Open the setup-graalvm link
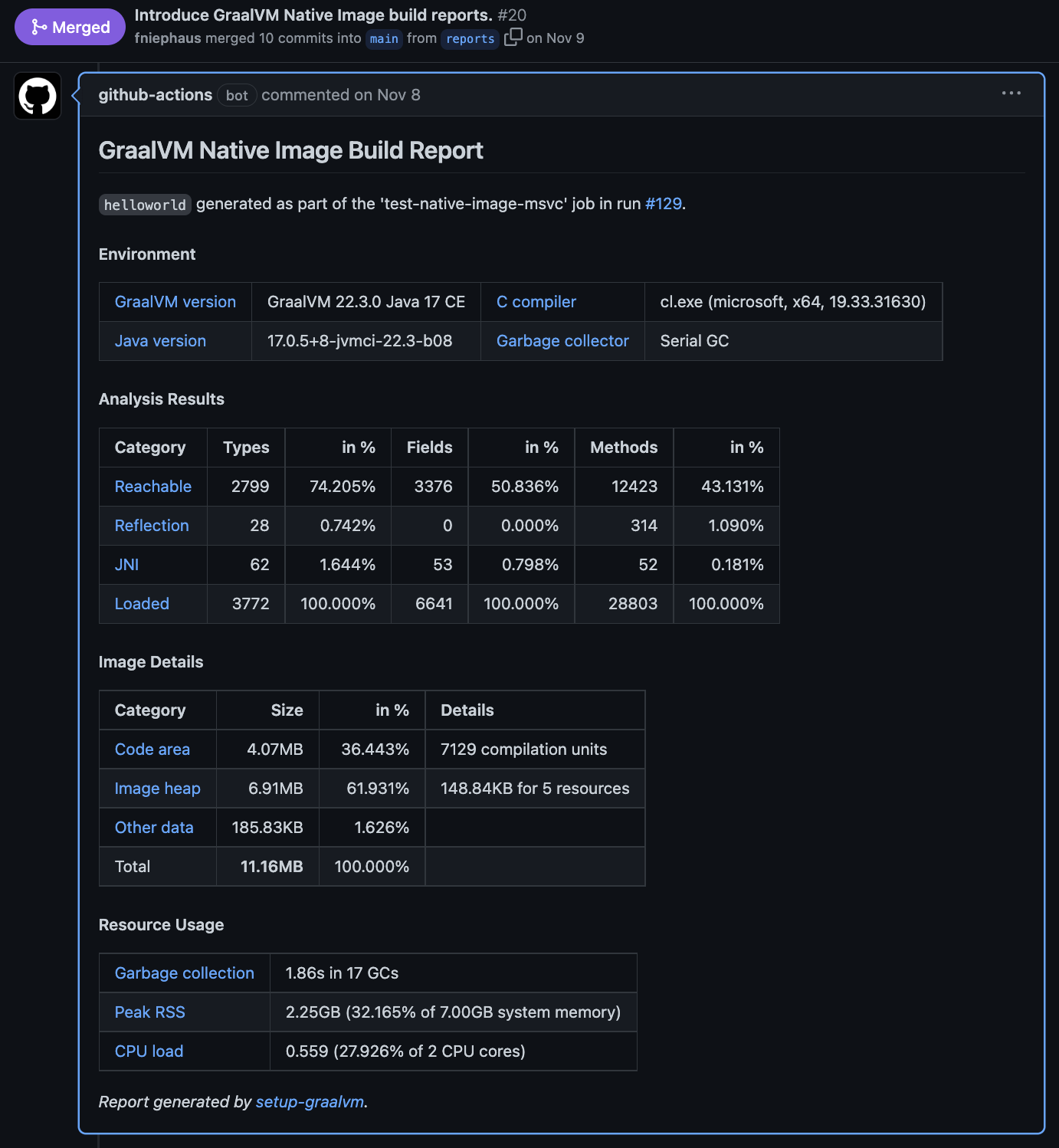 310,1102
